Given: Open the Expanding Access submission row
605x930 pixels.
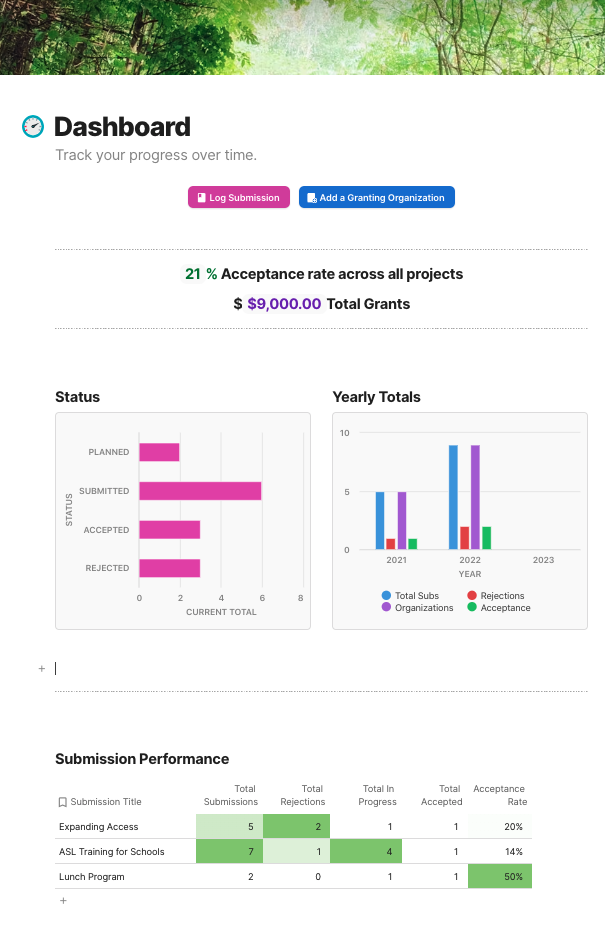Looking at the screenshot, I should tap(99, 827).
